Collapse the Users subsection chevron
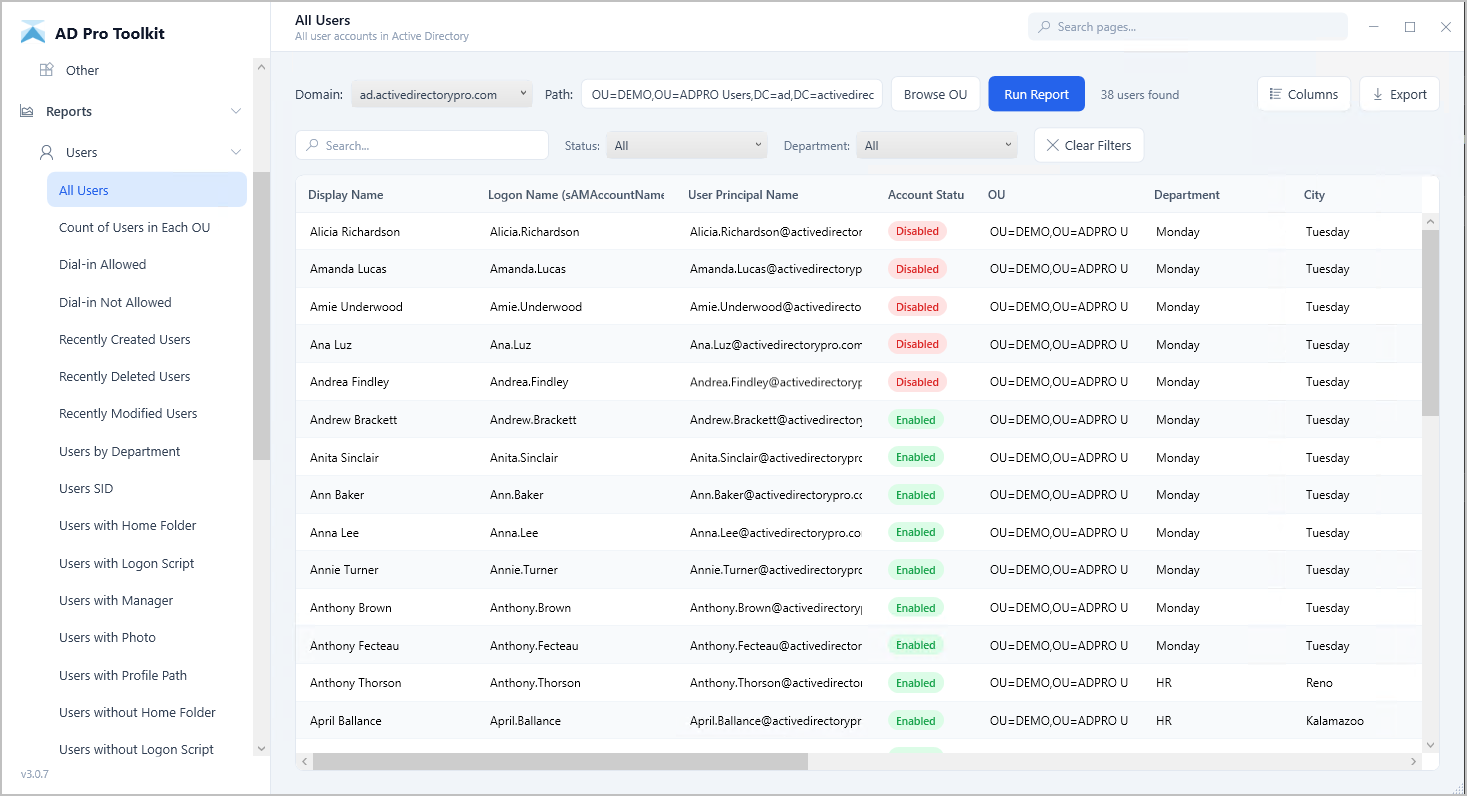This screenshot has width=1467, height=796. point(236,152)
